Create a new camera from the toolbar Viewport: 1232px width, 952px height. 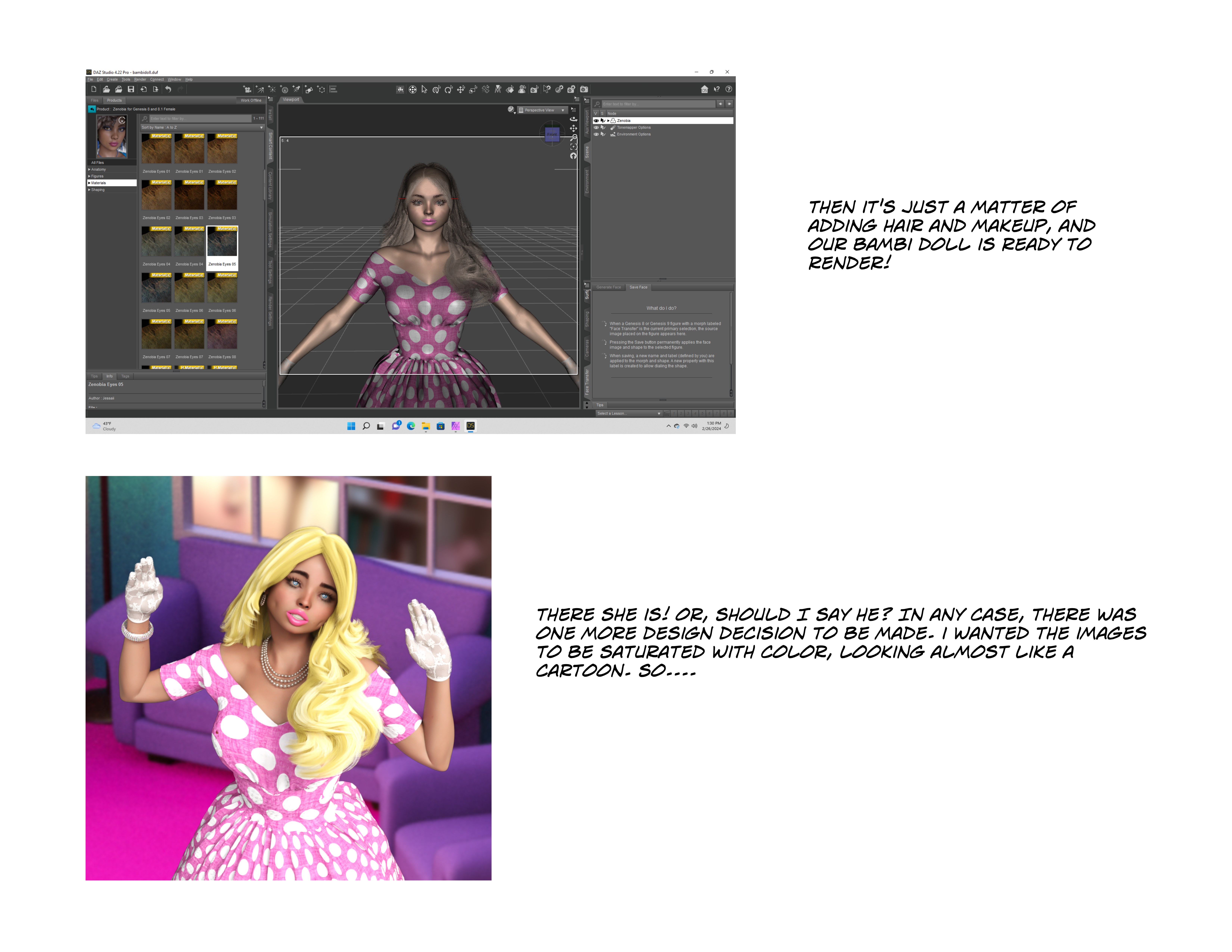(247, 89)
